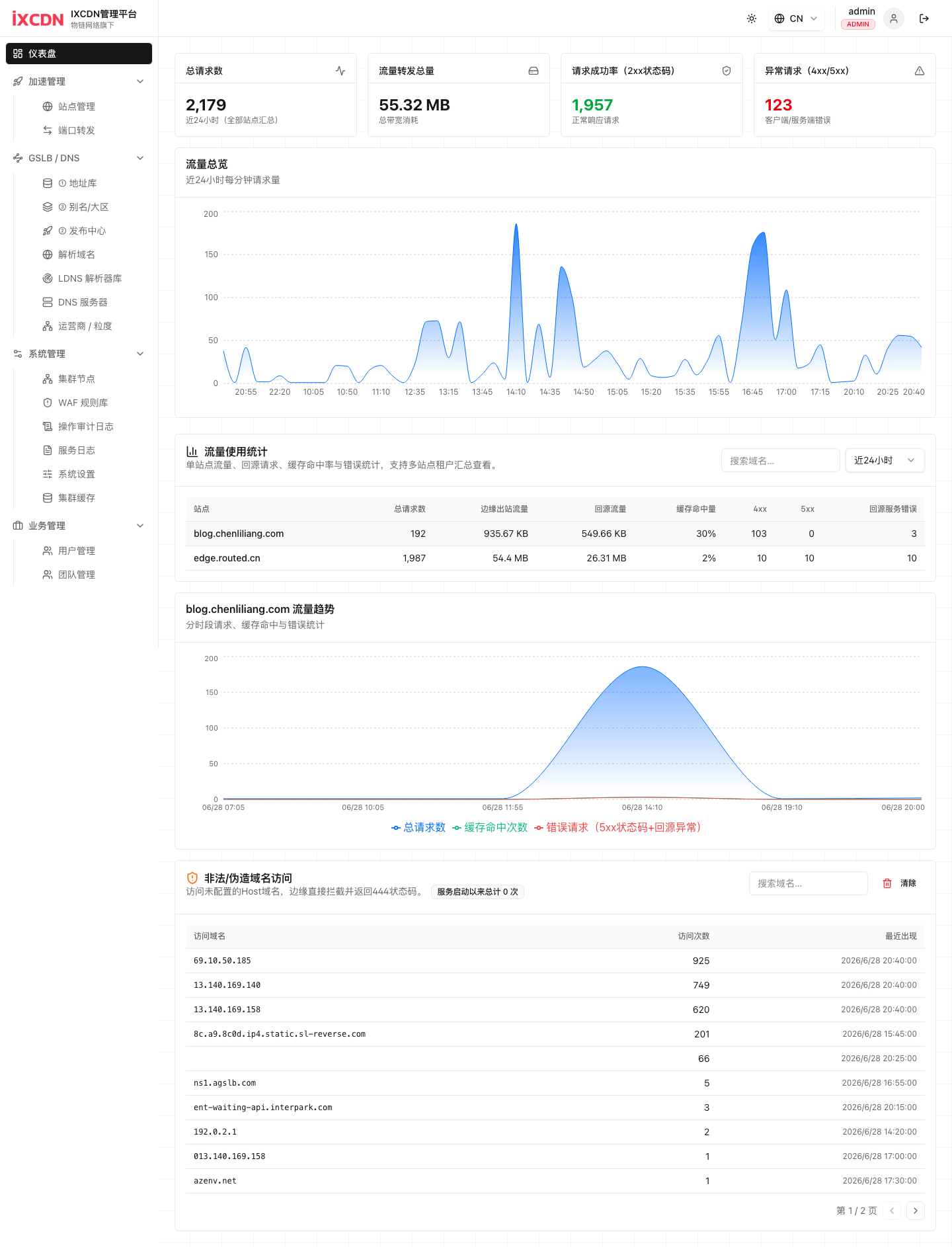Viewport: 952px width, 1247px height.
Task: Click the 用户管理 users icon
Action: [48, 551]
